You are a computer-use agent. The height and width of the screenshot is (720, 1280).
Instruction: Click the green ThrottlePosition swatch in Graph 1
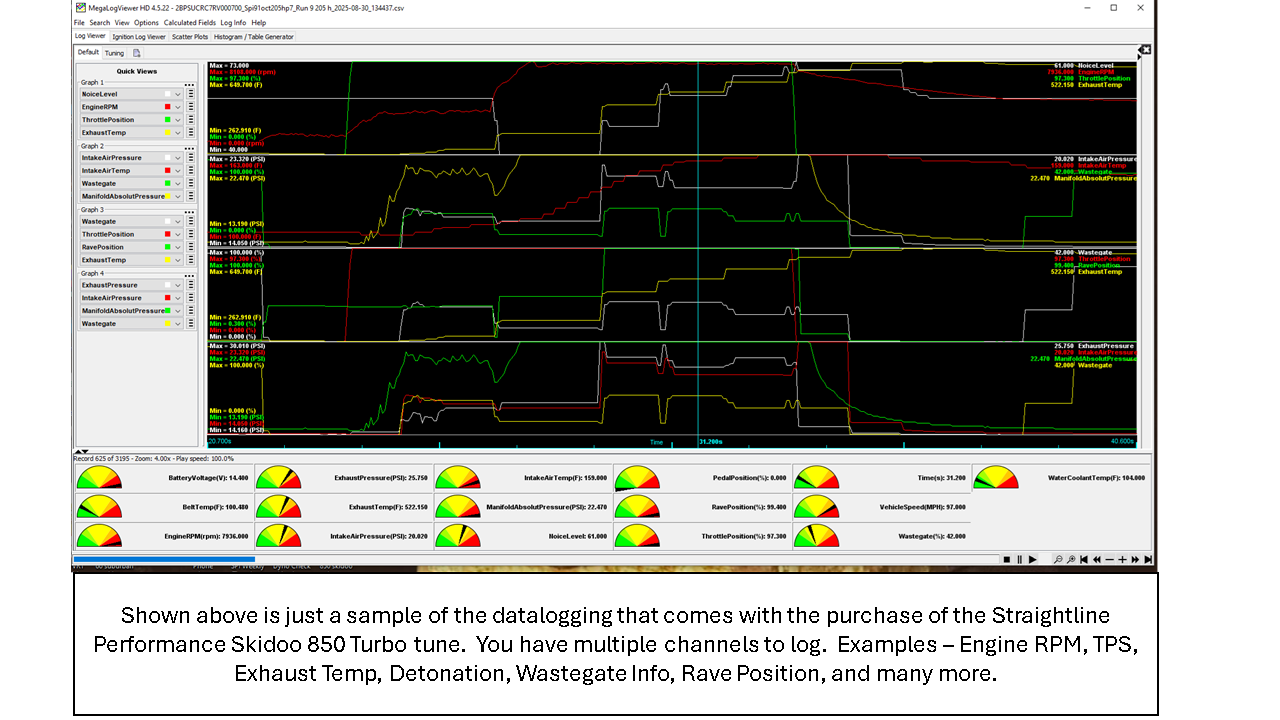[x=168, y=120]
